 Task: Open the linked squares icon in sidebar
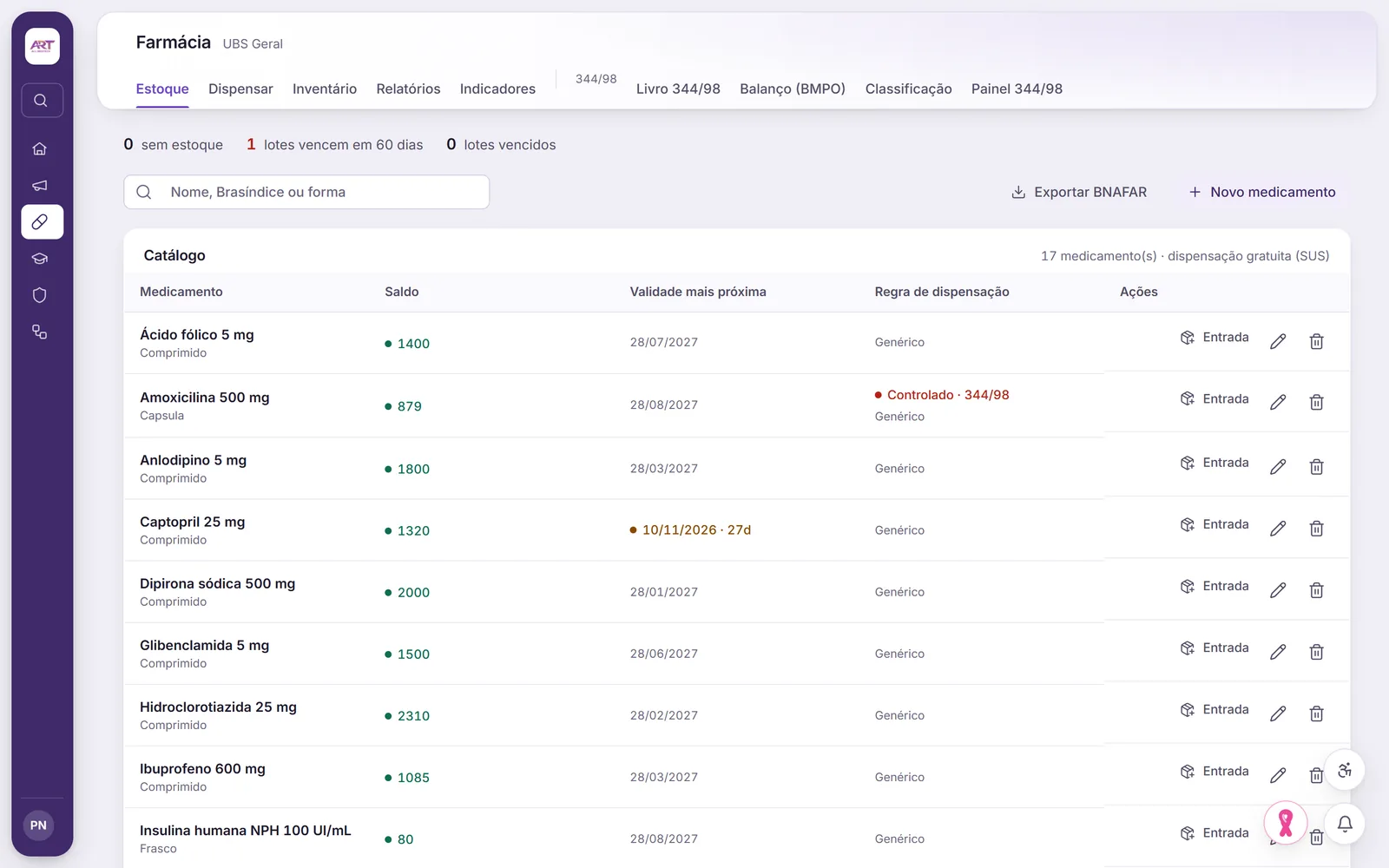40,332
